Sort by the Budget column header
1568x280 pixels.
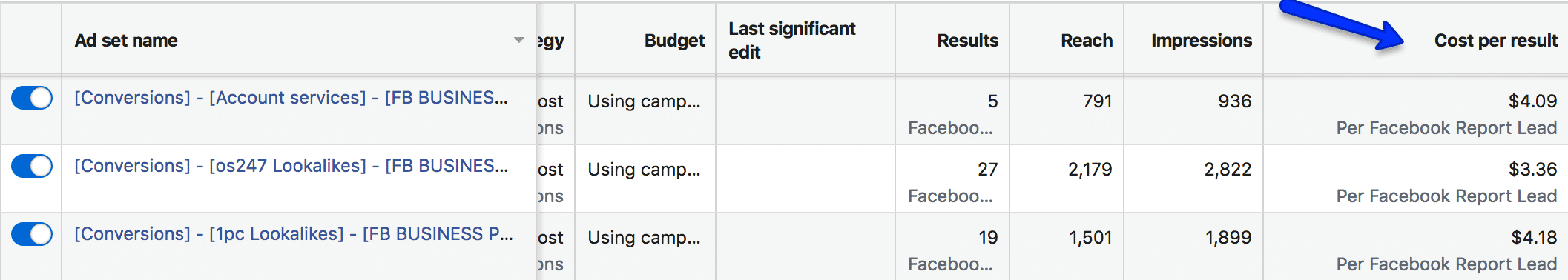click(x=674, y=41)
